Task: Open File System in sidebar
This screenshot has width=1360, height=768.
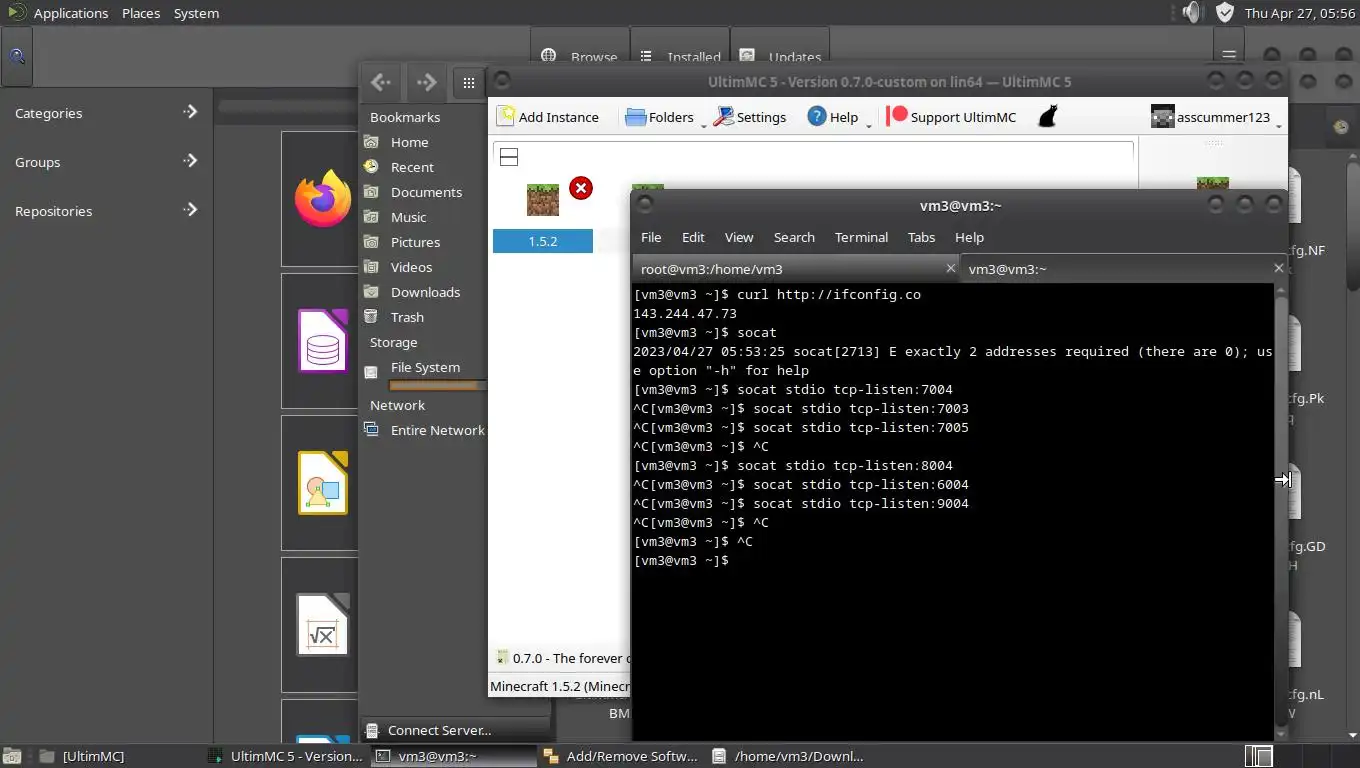Action: tap(424, 370)
